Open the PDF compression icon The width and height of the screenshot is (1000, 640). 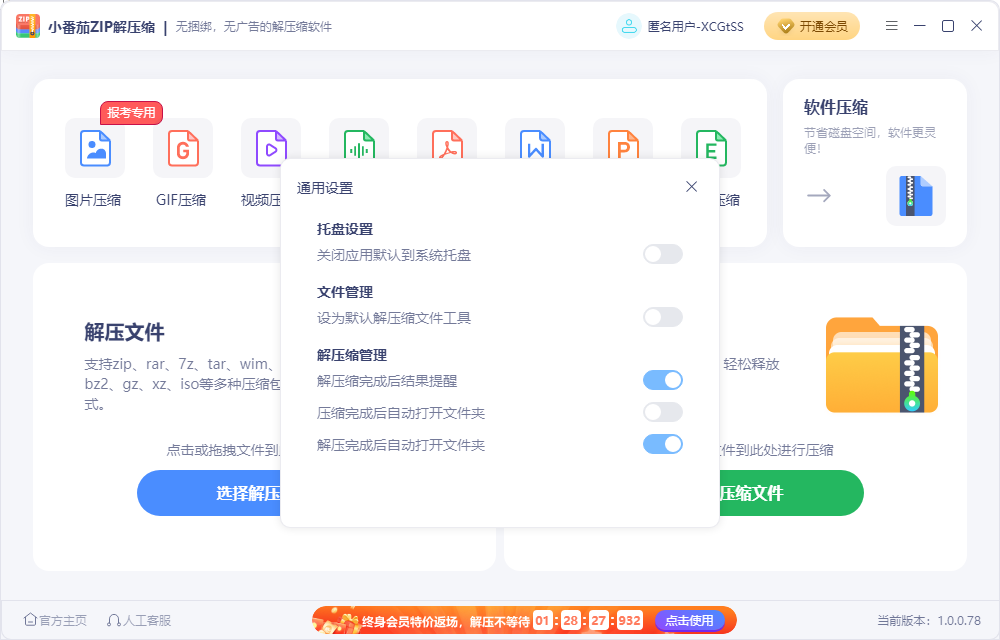tap(447, 140)
